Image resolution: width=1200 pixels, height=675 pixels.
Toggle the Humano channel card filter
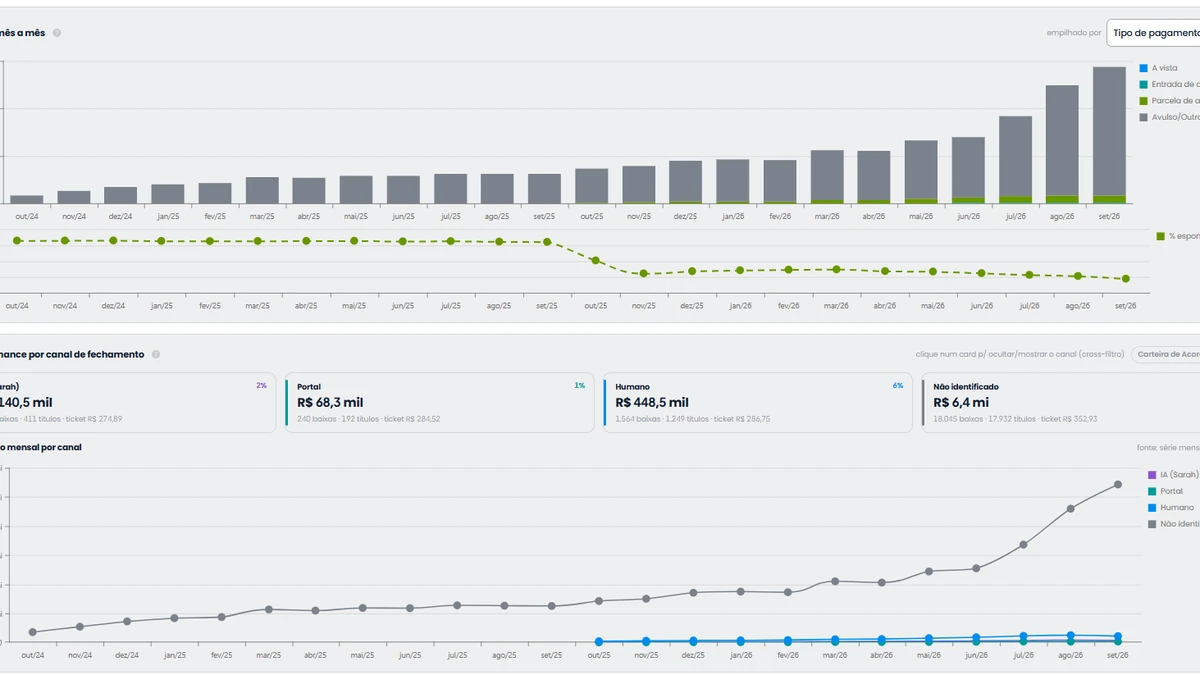[x=757, y=403]
